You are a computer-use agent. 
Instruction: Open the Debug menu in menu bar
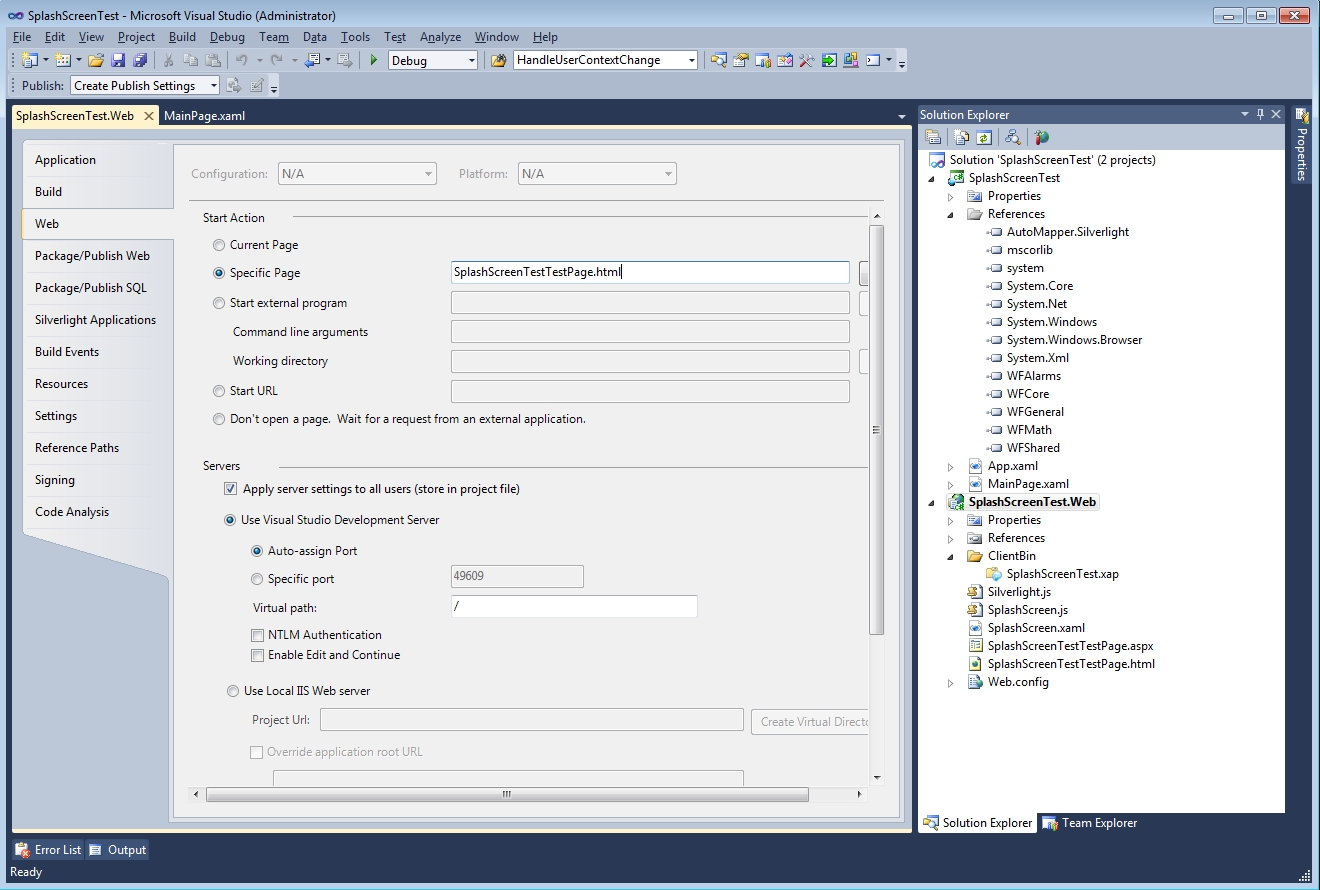point(227,37)
